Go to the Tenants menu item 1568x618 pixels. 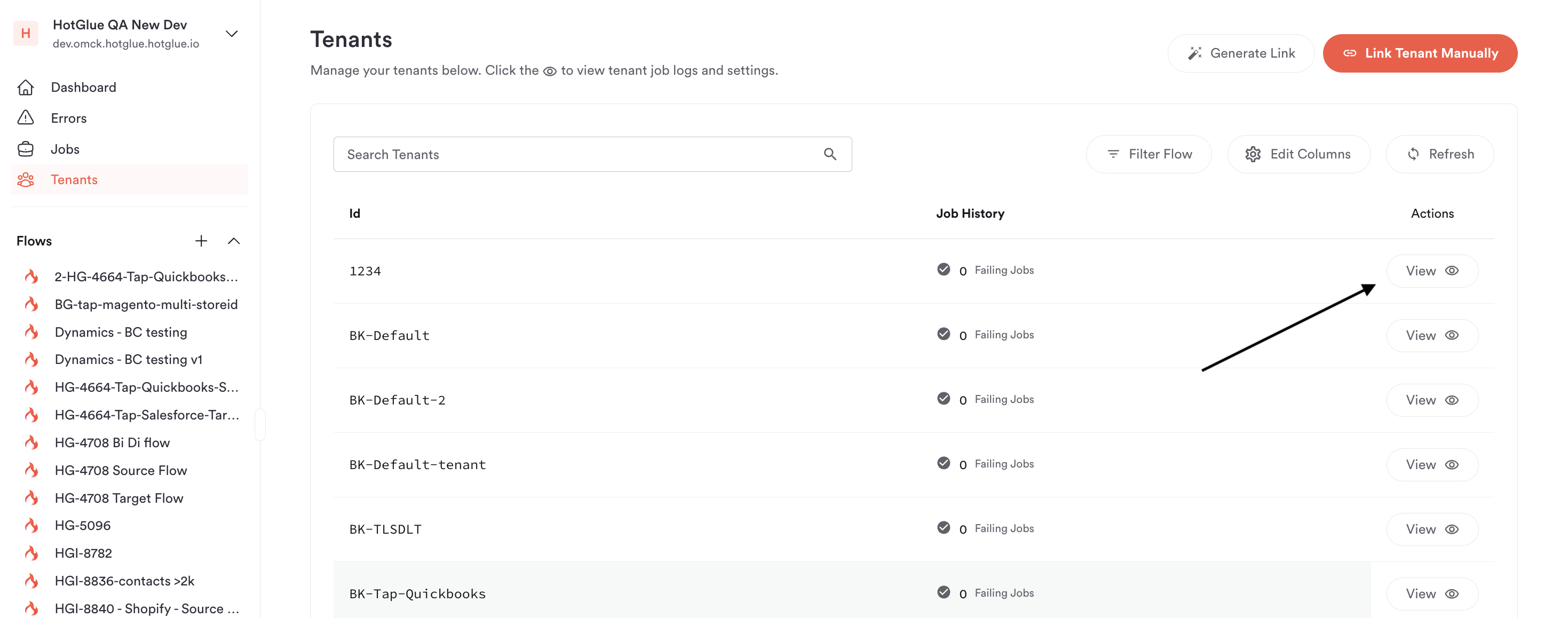[74, 180]
